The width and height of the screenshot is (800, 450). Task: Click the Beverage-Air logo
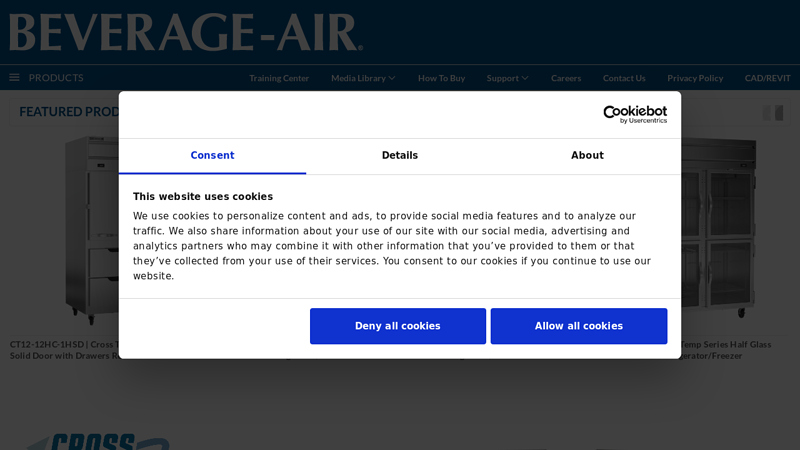(186, 32)
